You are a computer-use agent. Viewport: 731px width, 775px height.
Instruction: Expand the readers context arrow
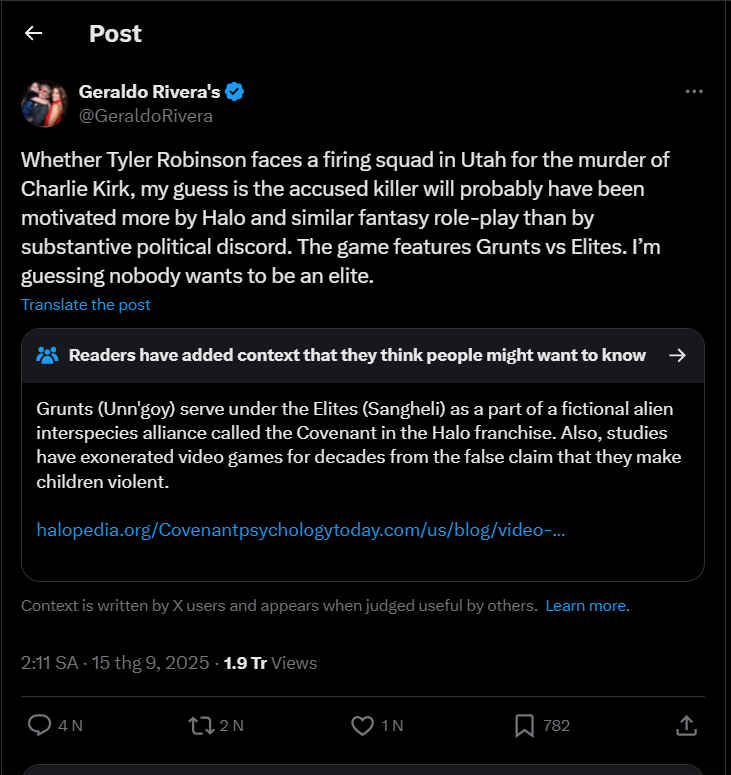[x=677, y=355]
